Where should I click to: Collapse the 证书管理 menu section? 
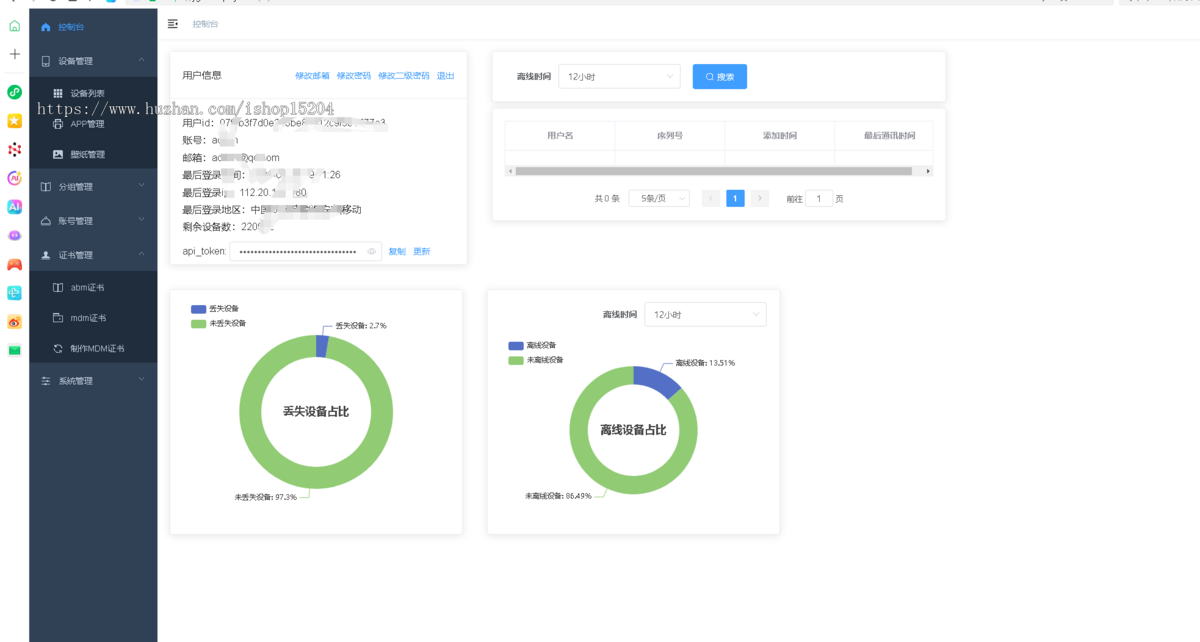[x=93, y=255]
